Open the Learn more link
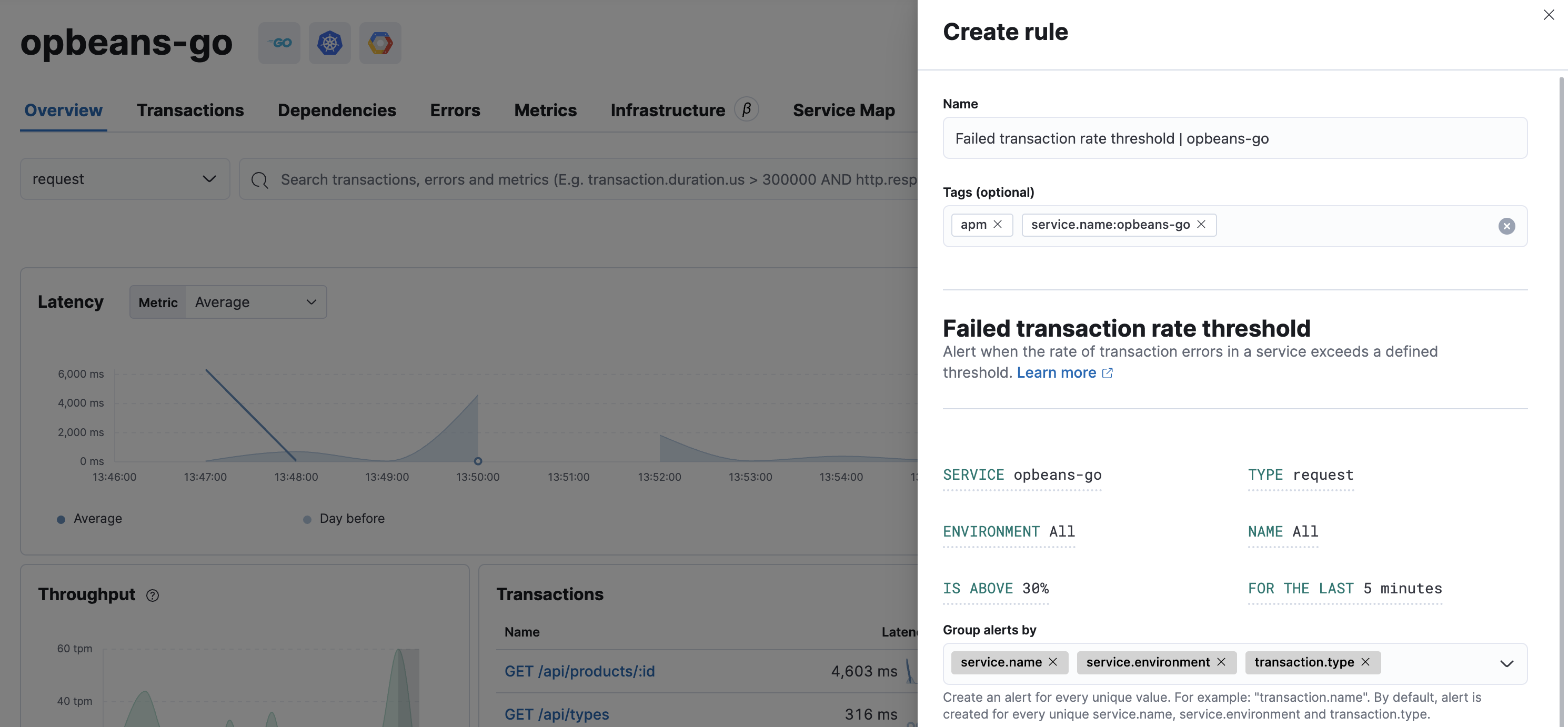The image size is (1568, 727). [1056, 372]
